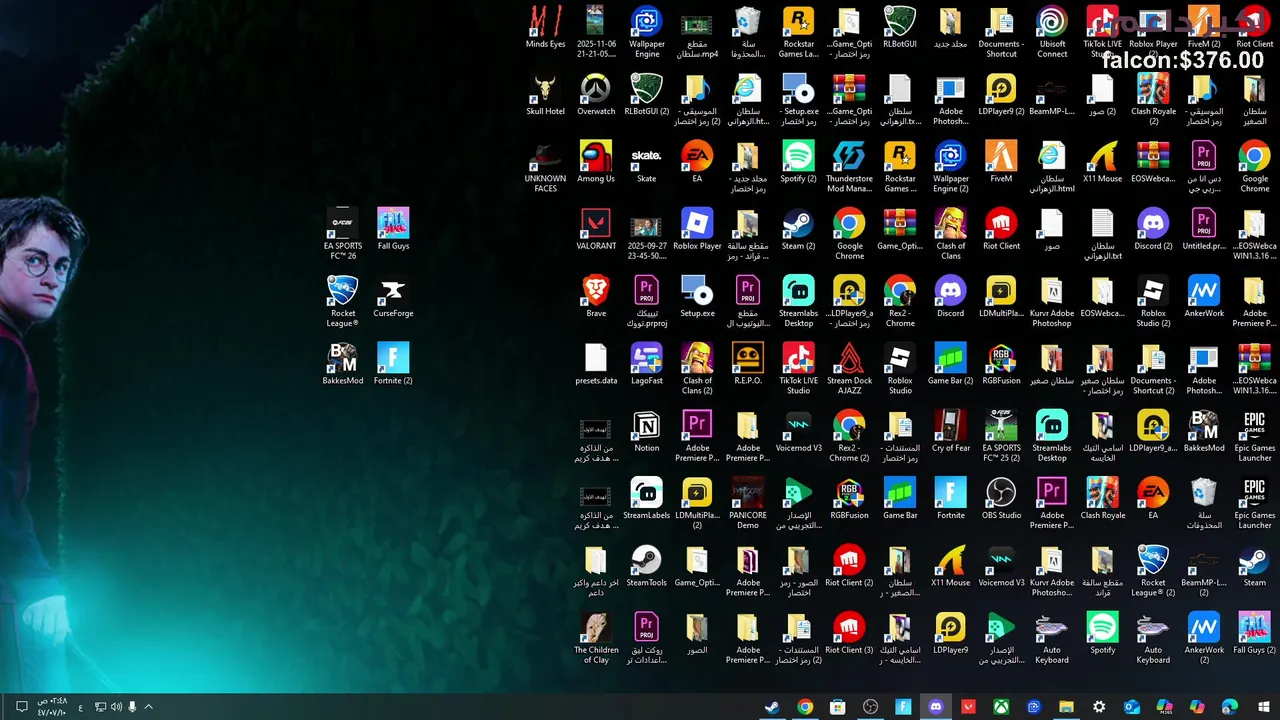
Task: Open the Ubisoft Connect desktop shortcut
Action: pyautogui.click(x=1052, y=33)
